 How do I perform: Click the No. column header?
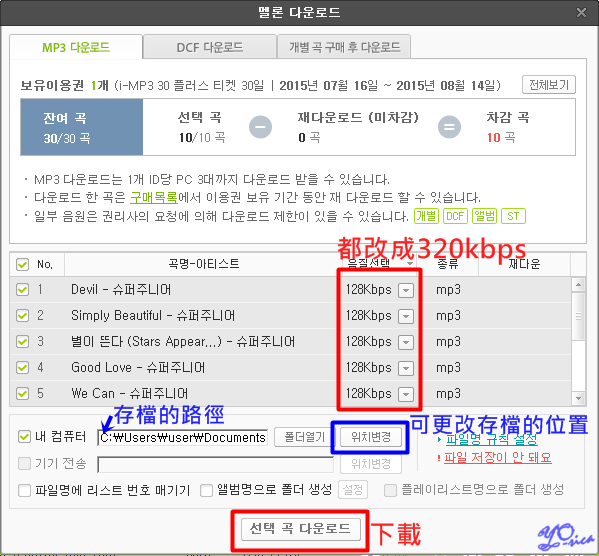pos(45,264)
